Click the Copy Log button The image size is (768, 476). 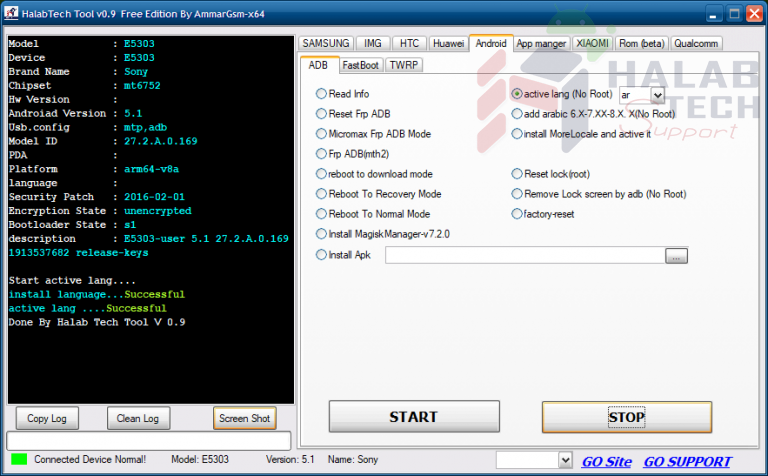click(47, 418)
